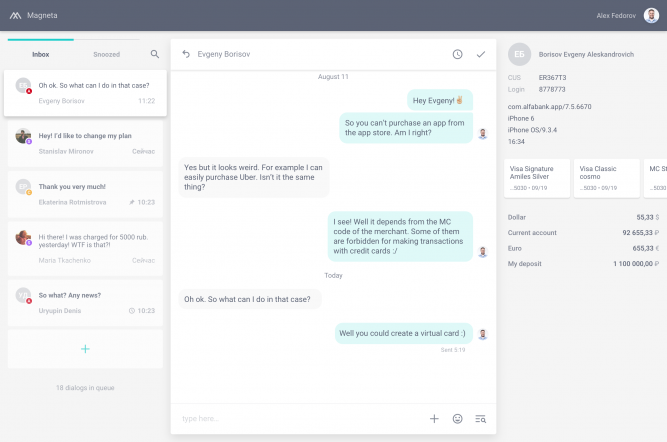The image size is (667, 442).
Task: Switch to the Snoozed tab
Action: (x=106, y=54)
